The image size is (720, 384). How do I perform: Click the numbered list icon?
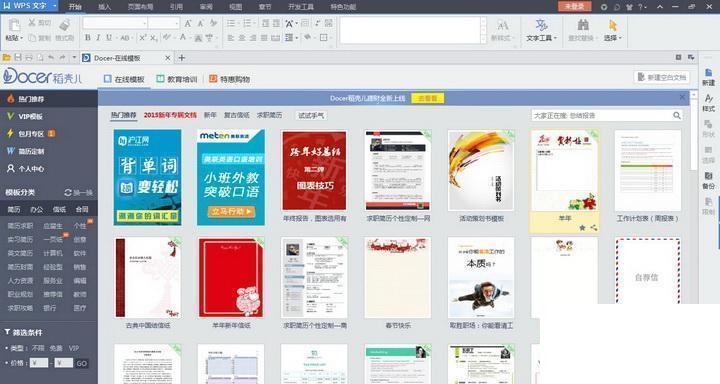coord(248,23)
